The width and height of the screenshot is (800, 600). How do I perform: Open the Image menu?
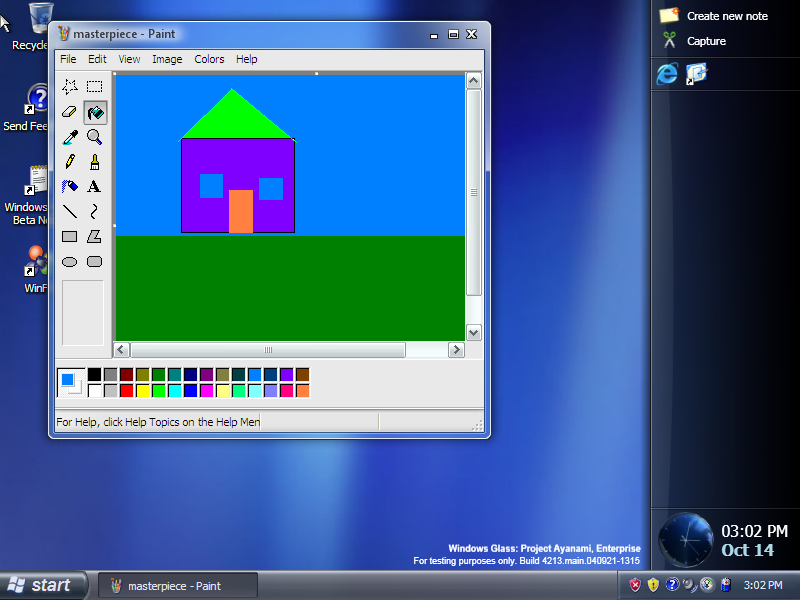pos(167,59)
